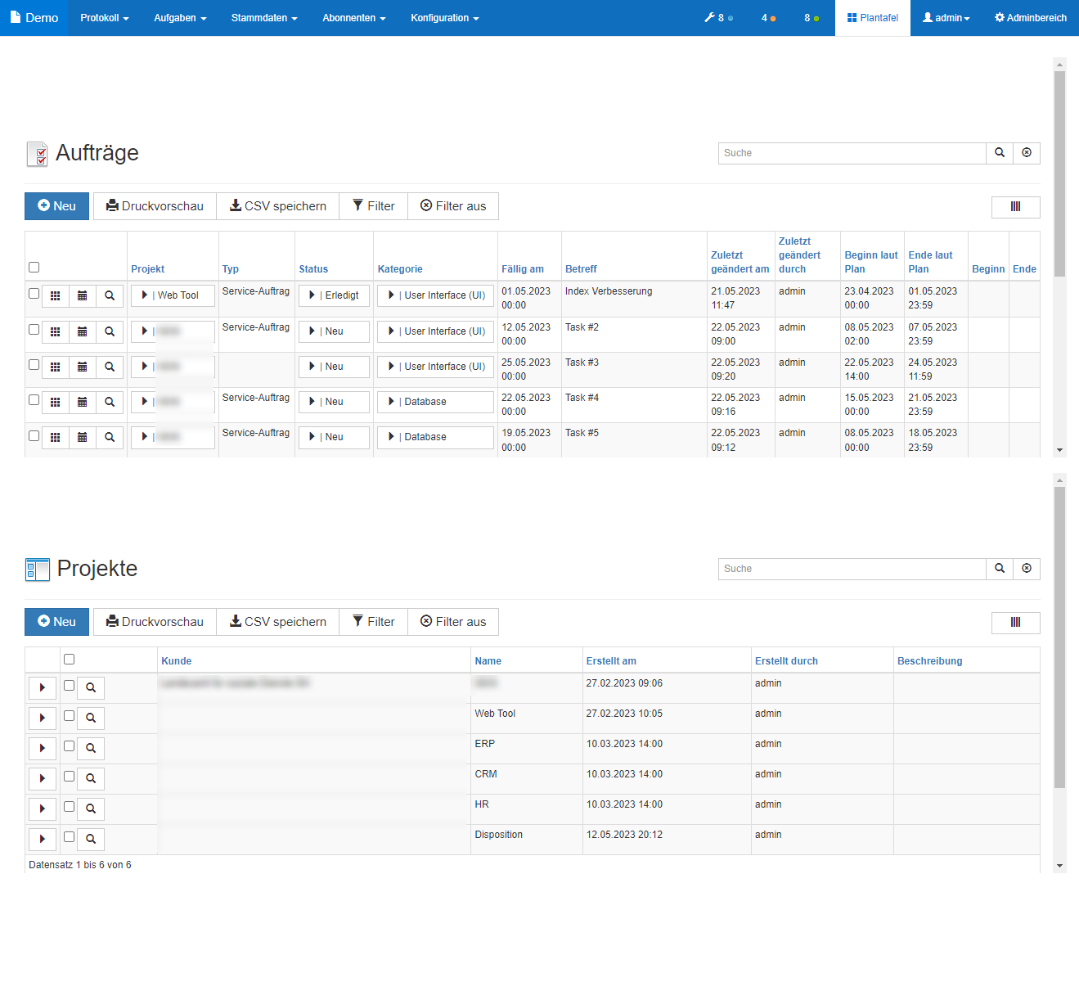1079x1000 pixels.
Task: Create new Projekt with Neu button
Action: [56, 621]
